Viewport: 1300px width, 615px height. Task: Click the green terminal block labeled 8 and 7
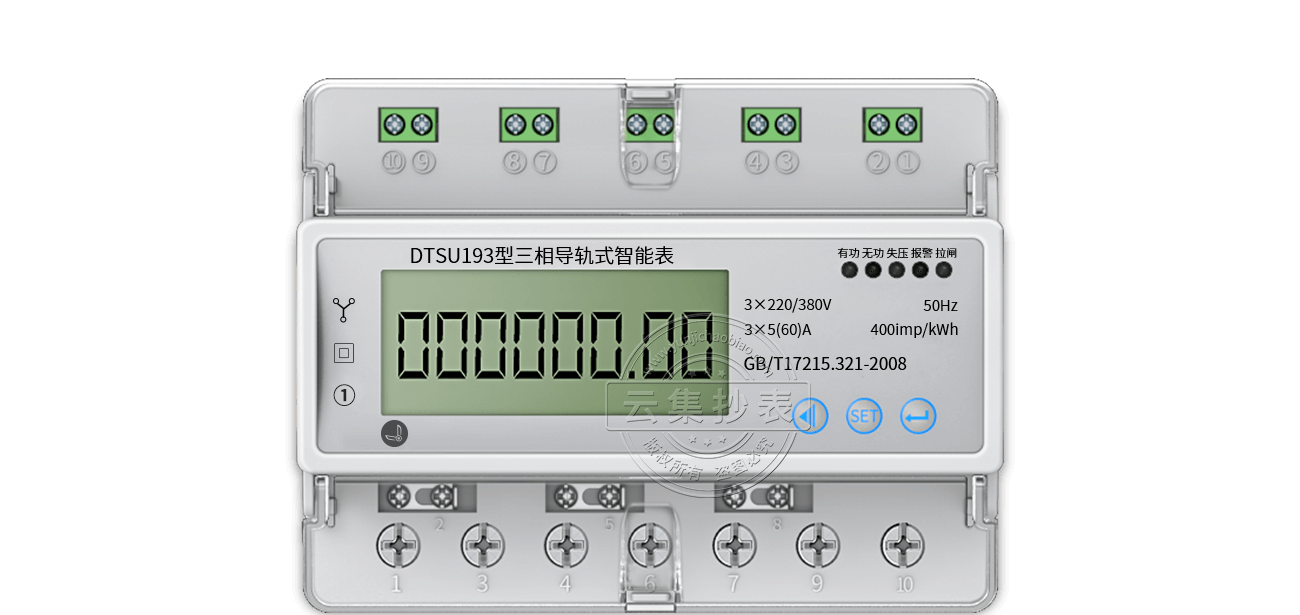tap(529, 125)
